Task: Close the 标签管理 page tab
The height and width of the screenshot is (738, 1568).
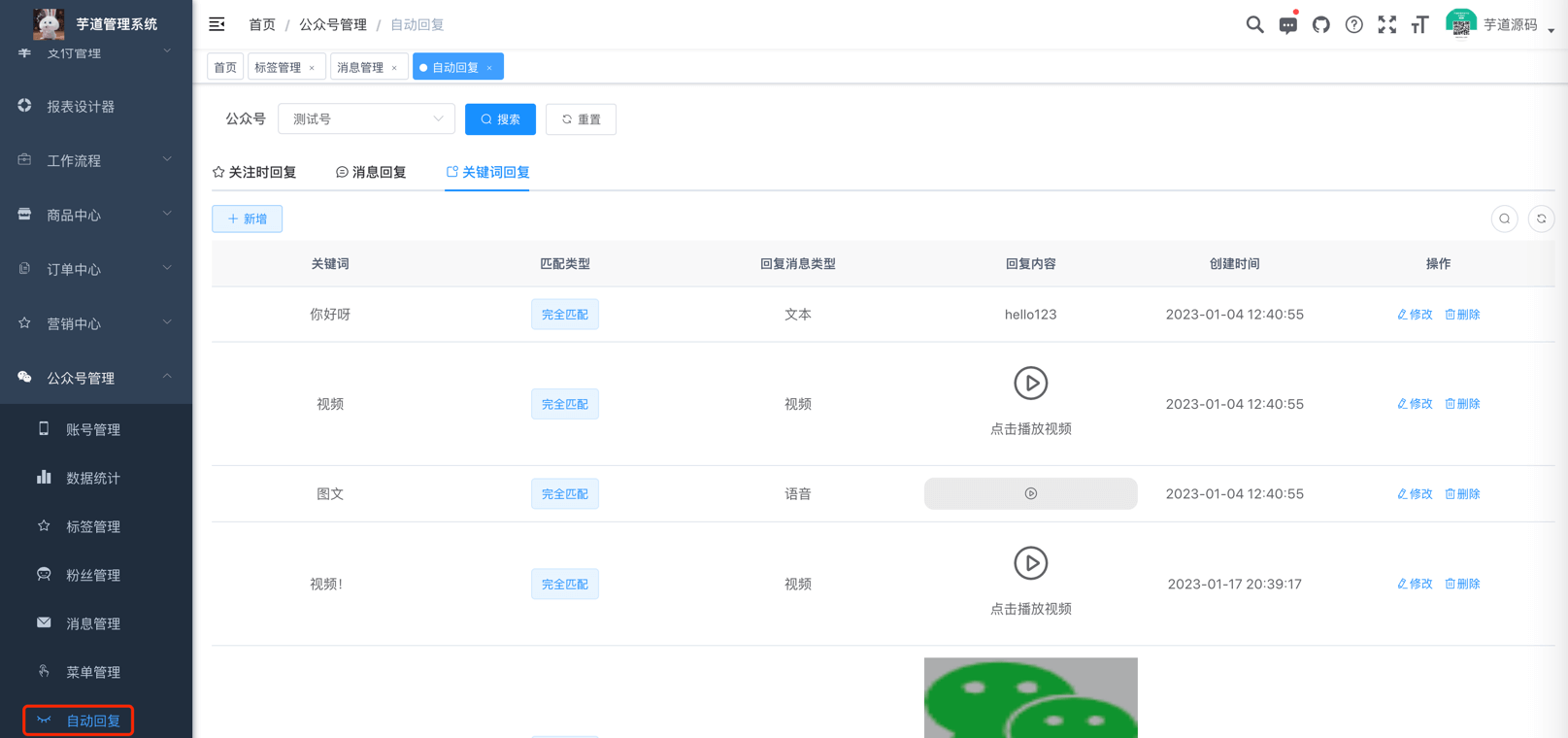Action: pyautogui.click(x=312, y=68)
